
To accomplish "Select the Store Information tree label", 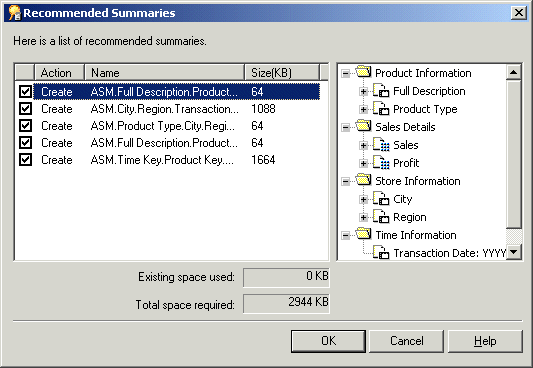I will tap(418, 181).
